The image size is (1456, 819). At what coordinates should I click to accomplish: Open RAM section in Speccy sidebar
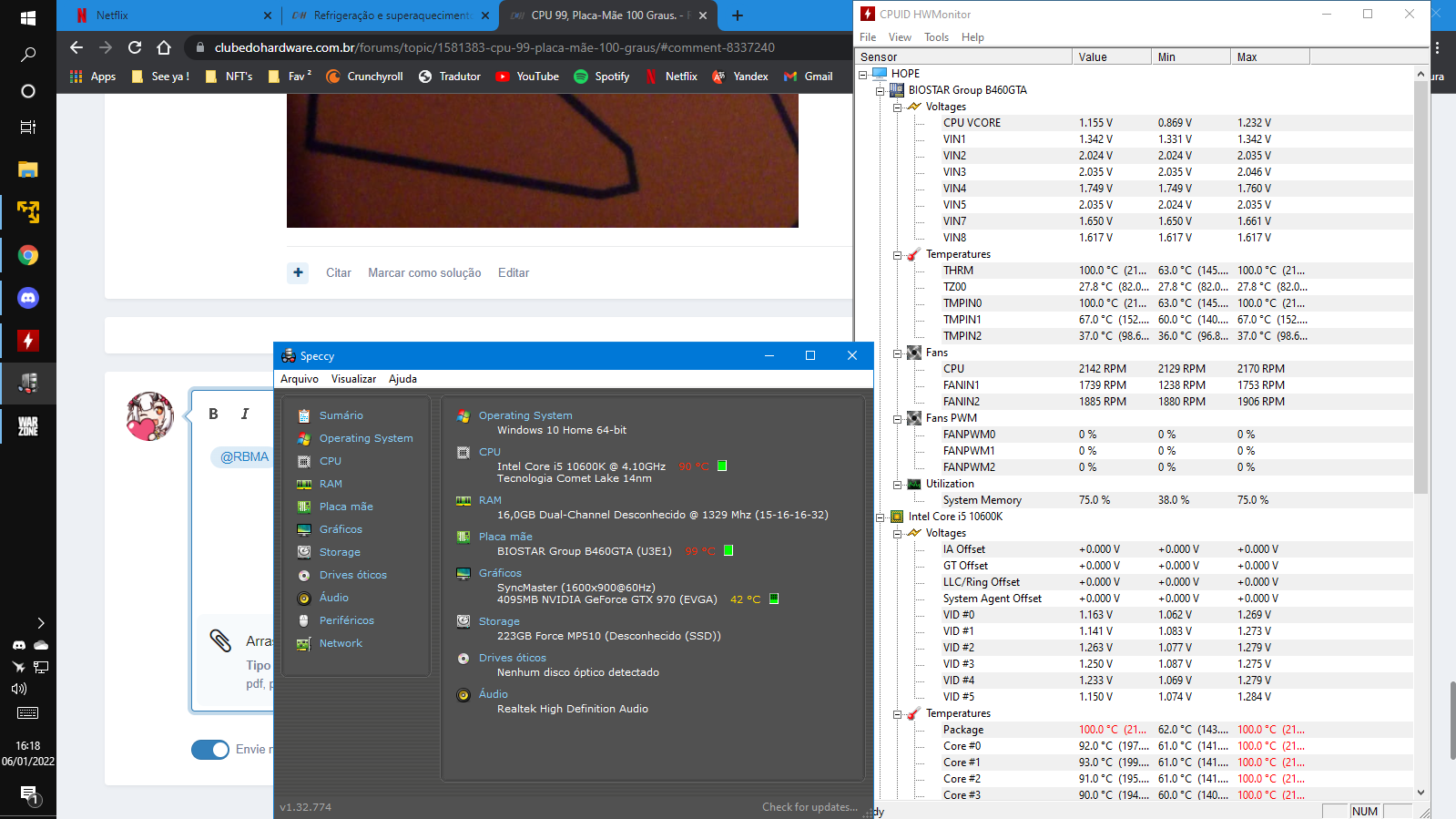click(x=331, y=484)
